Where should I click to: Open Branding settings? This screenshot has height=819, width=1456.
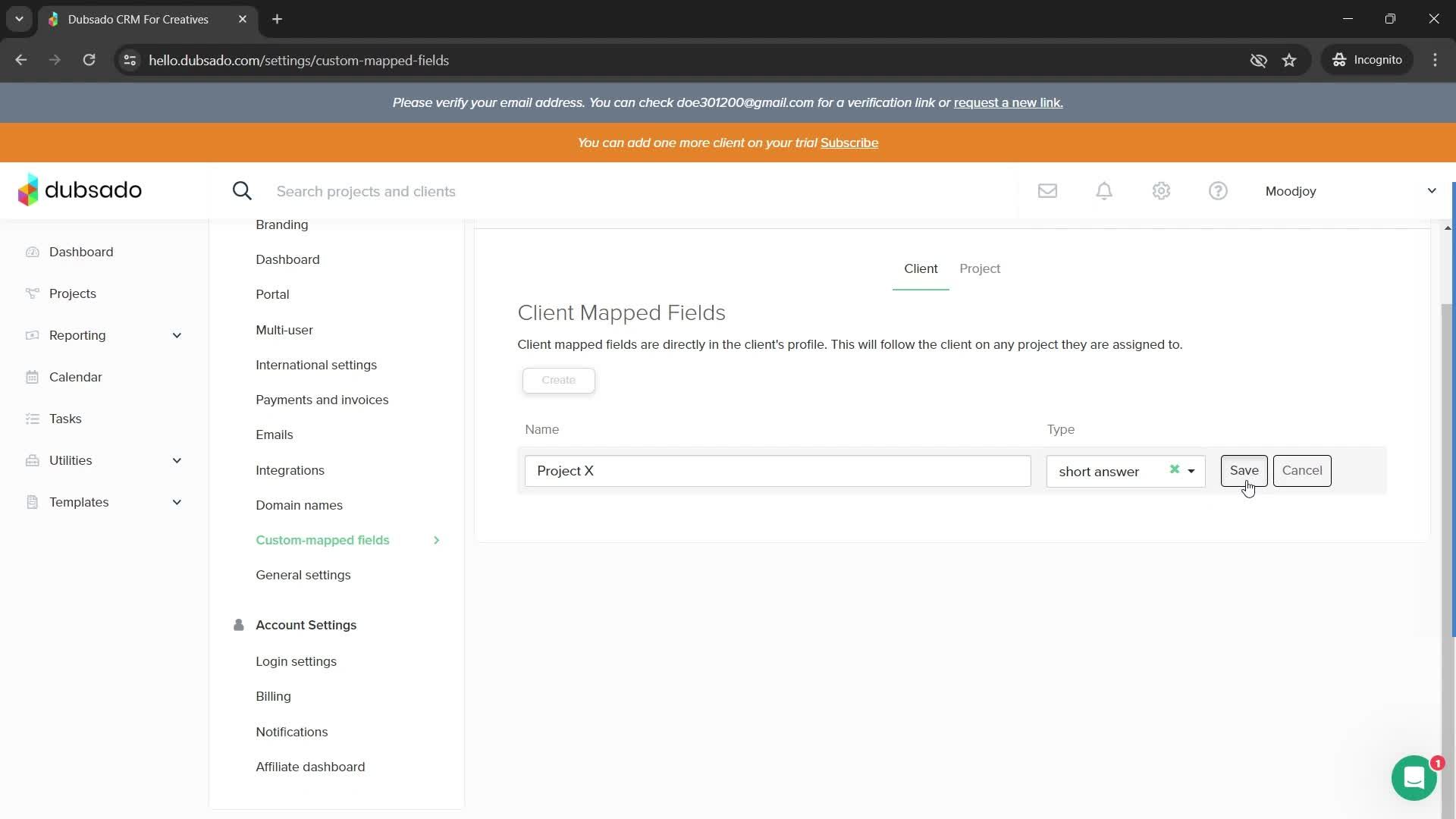(281, 224)
